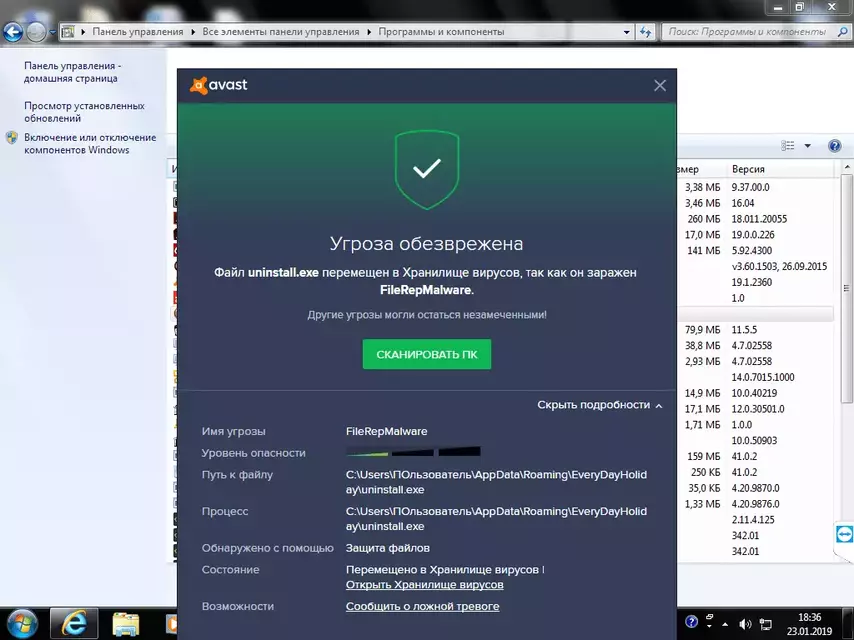Collapse details via Скрыть подробности
This screenshot has height=640, width=854.
(600, 405)
